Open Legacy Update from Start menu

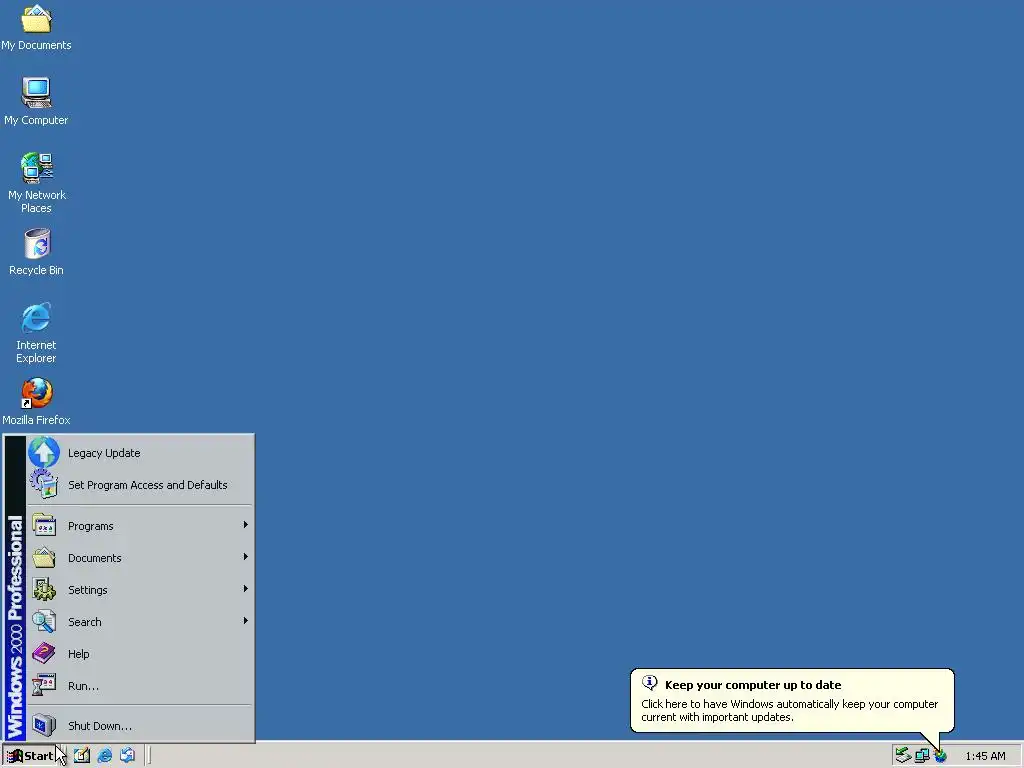(140, 453)
